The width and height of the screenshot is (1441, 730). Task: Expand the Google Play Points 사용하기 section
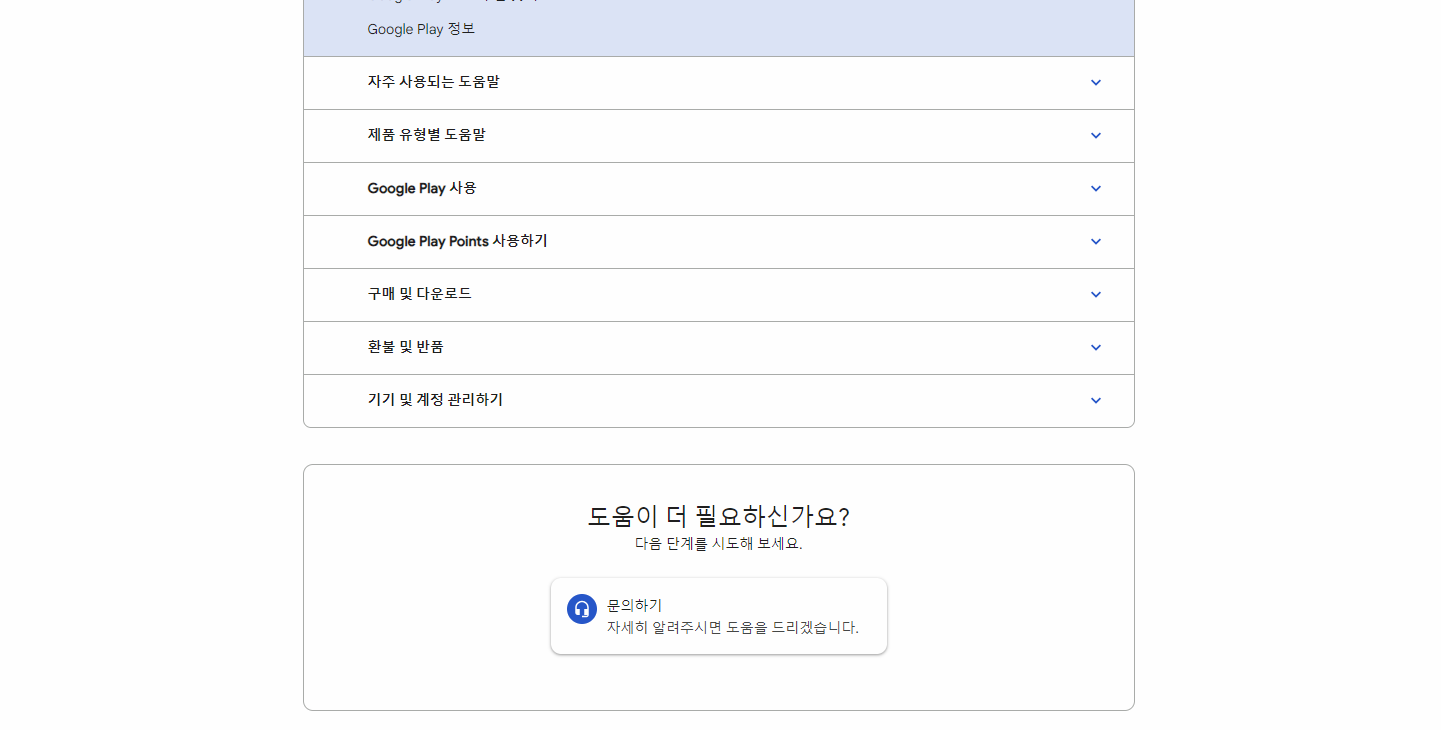(718, 241)
